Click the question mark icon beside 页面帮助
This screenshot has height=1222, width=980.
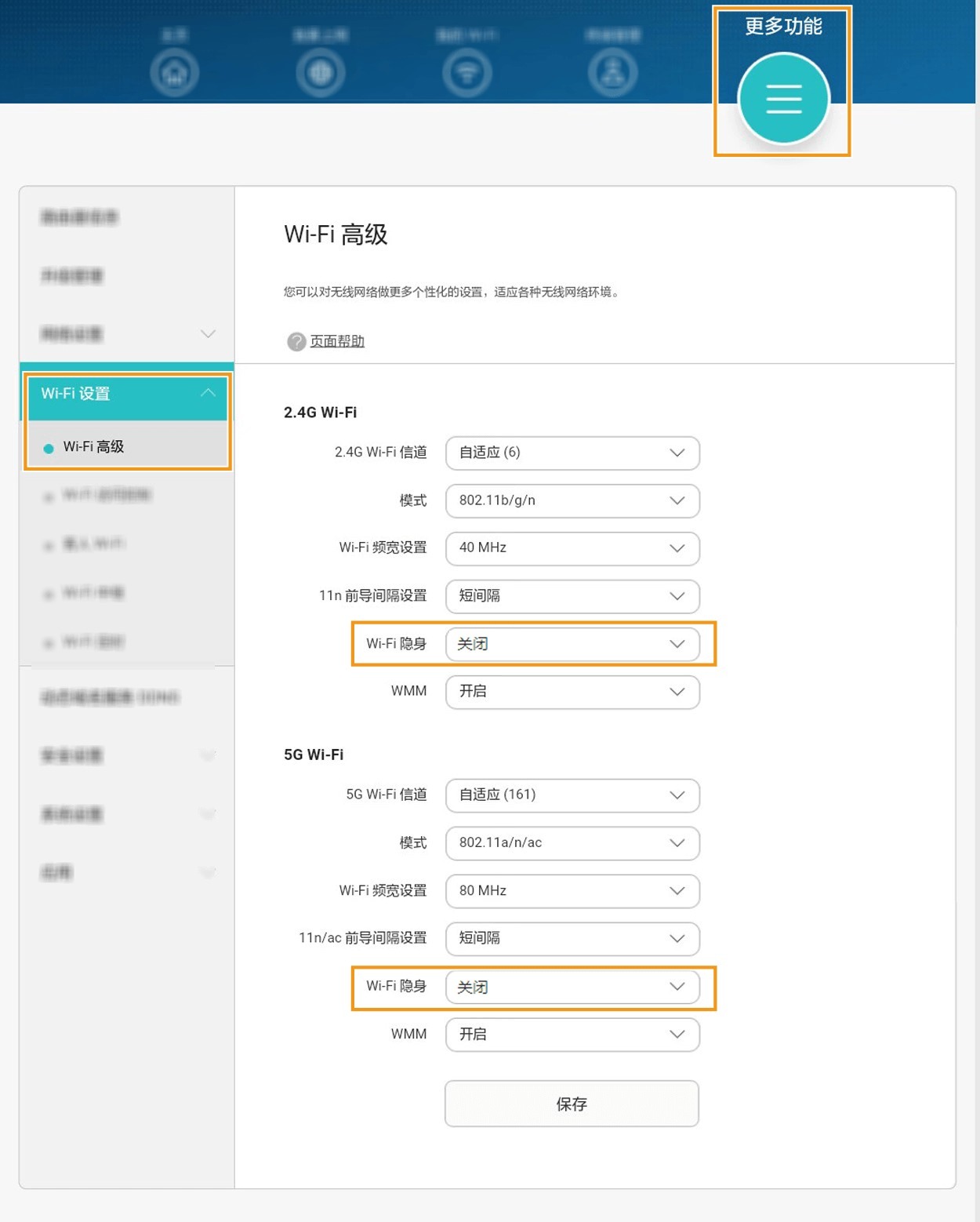point(295,341)
